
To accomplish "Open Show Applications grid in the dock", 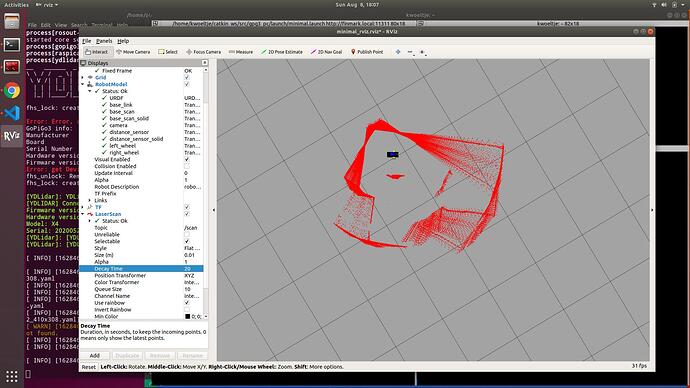I will point(12,377).
